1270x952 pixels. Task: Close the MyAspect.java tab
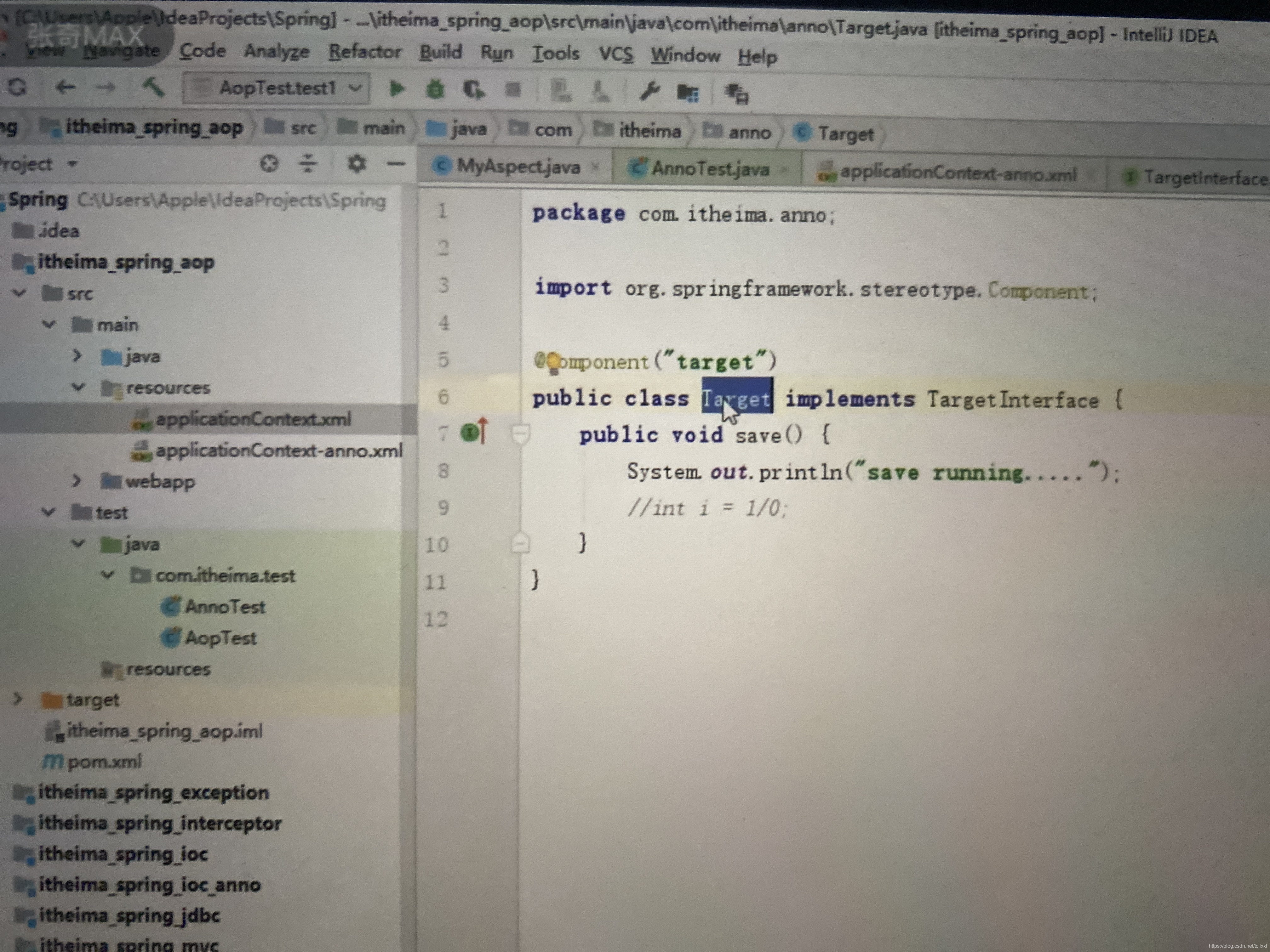[596, 167]
